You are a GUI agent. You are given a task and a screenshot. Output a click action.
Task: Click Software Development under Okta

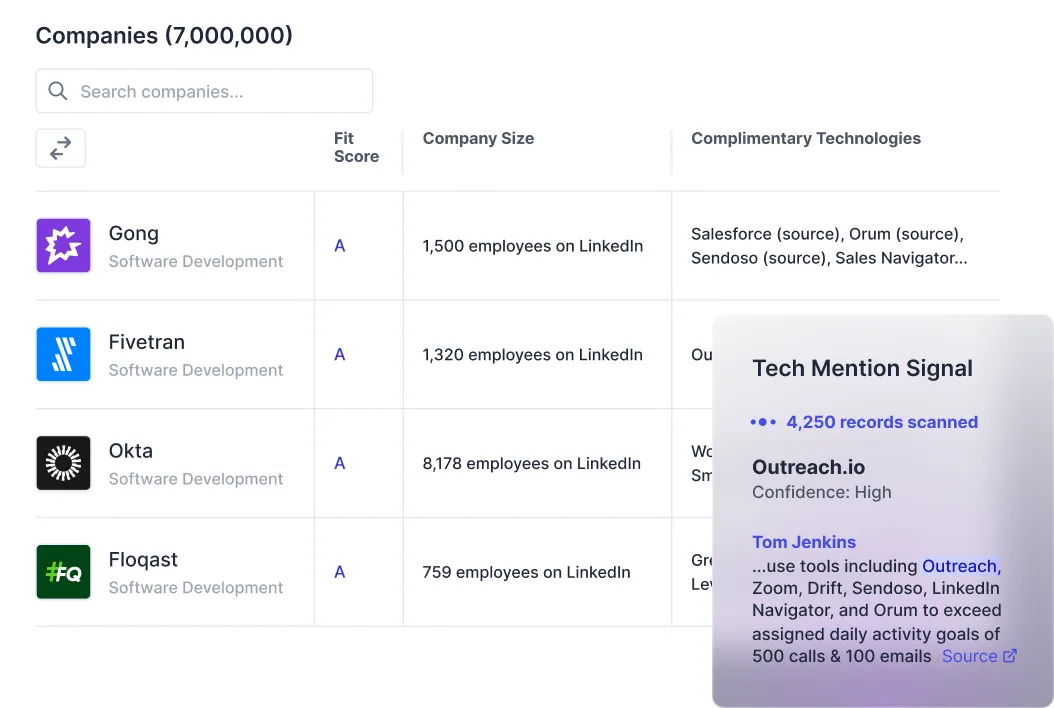click(x=196, y=479)
